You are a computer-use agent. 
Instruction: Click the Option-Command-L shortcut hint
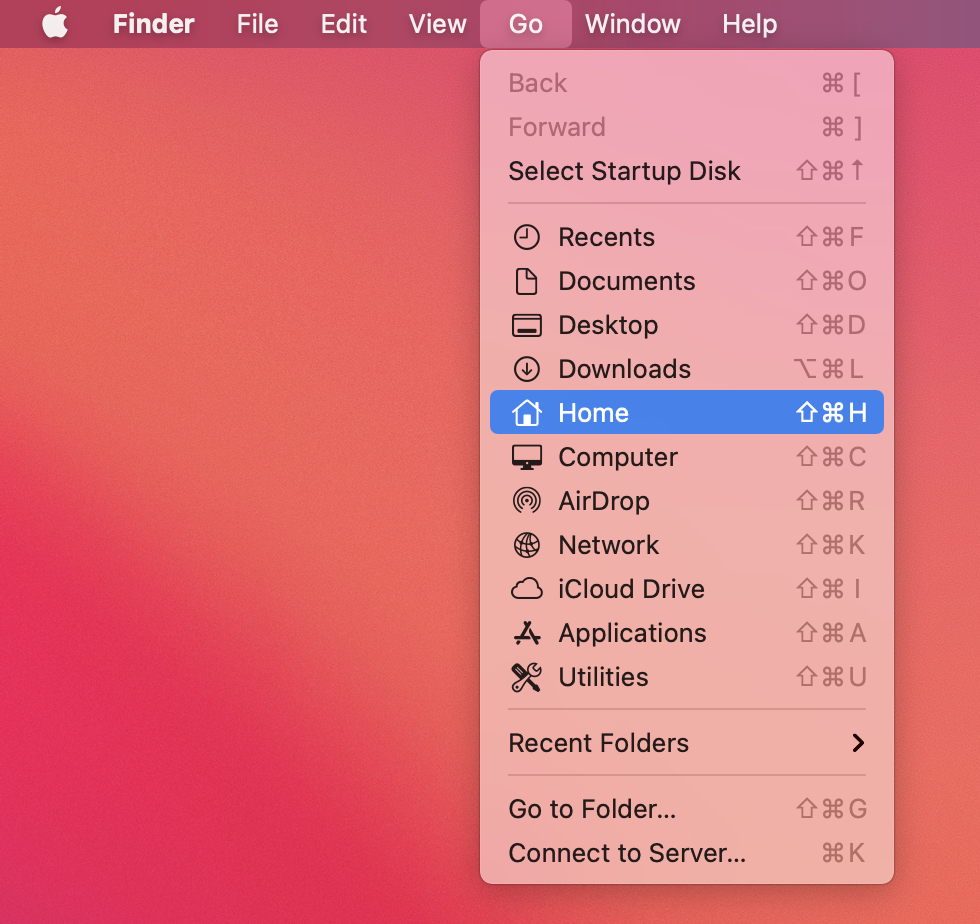coord(829,369)
